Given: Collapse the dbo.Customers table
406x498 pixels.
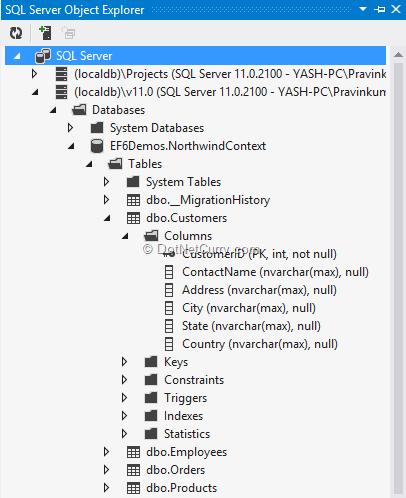Looking at the screenshot, I should [107, 218].
